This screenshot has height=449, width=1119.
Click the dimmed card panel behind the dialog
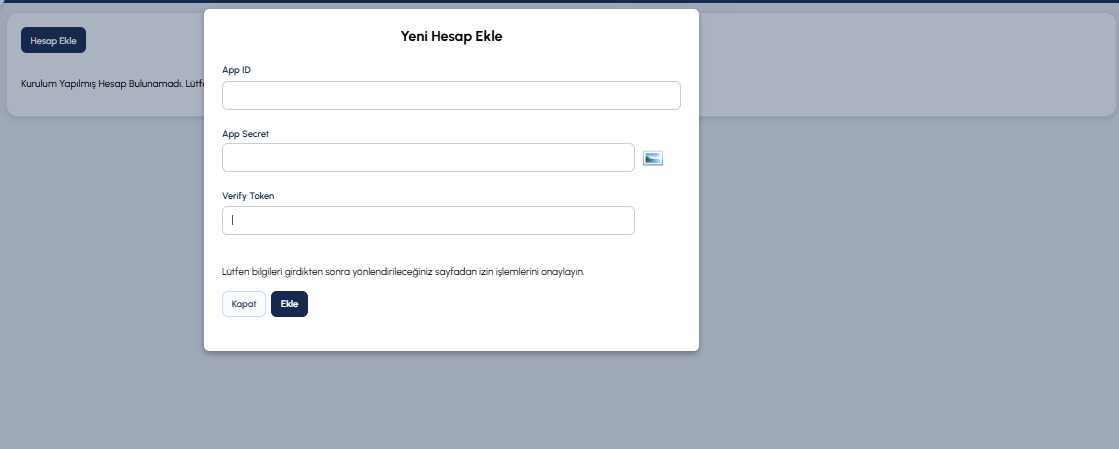click(x=906, y=64)
